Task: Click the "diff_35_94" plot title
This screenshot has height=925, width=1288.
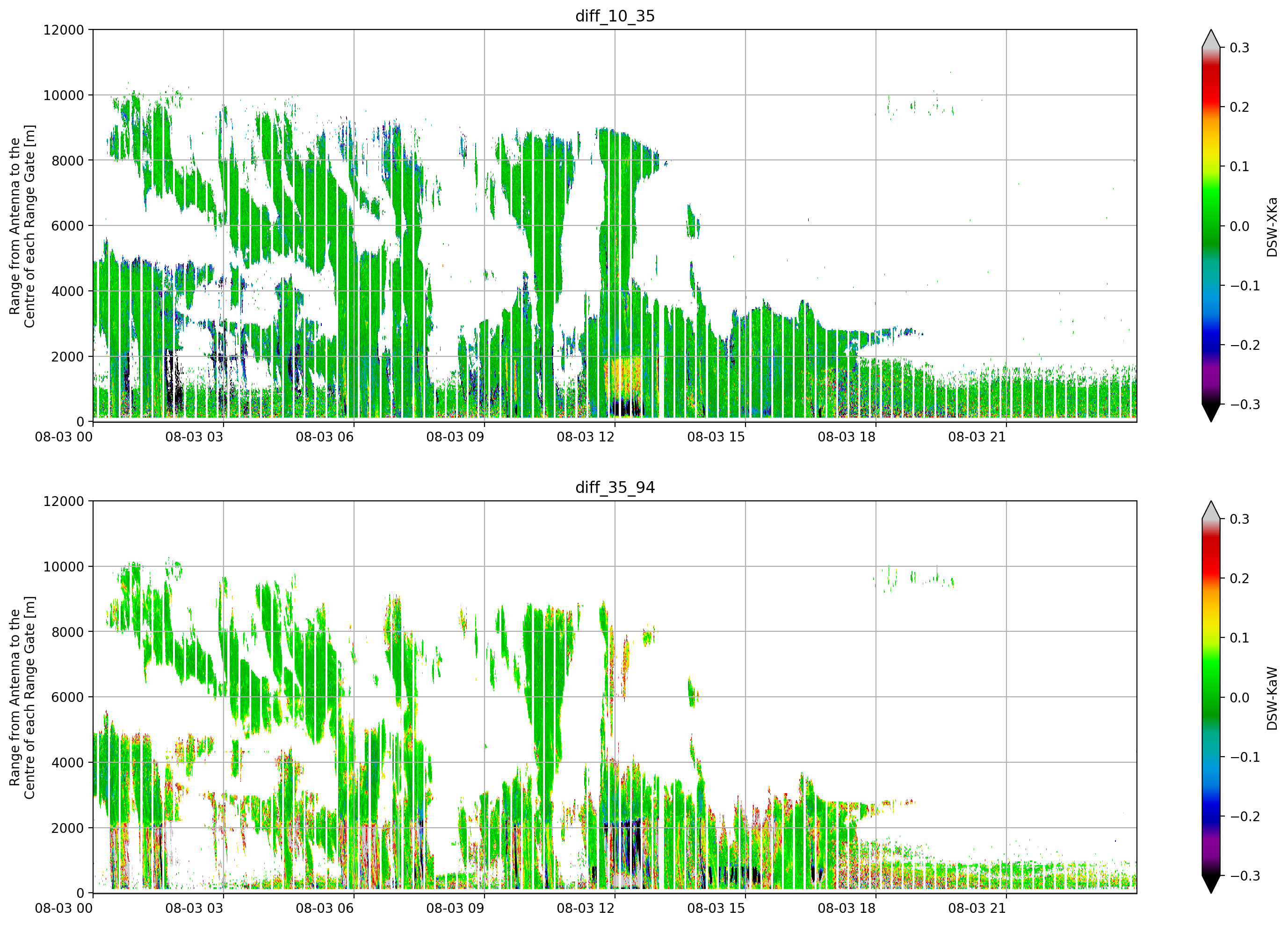Action: pos(615,487)
